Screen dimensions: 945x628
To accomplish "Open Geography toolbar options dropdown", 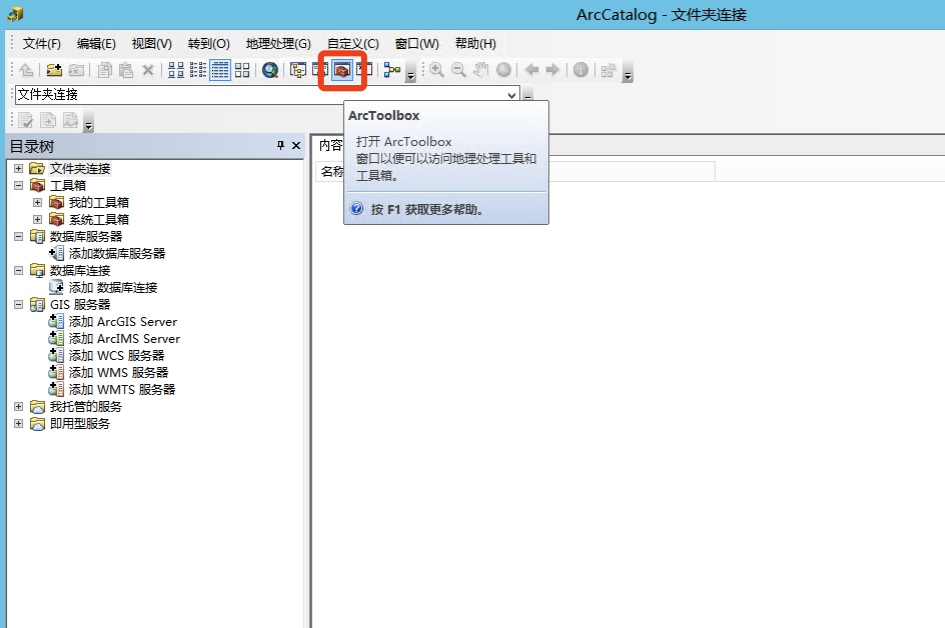I will (x=627, y=71).
